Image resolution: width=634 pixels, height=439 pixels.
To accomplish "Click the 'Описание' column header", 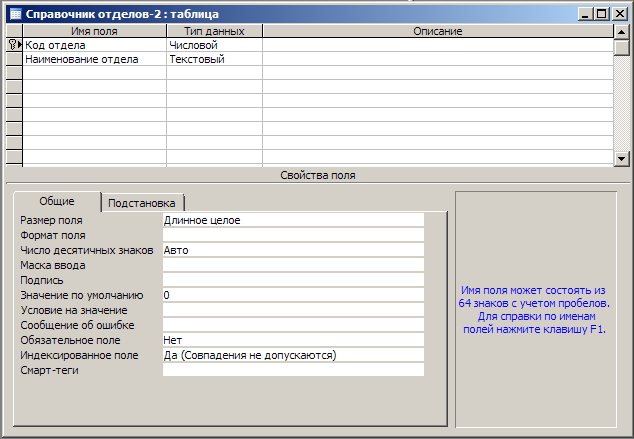I will (x=438, y=31).
